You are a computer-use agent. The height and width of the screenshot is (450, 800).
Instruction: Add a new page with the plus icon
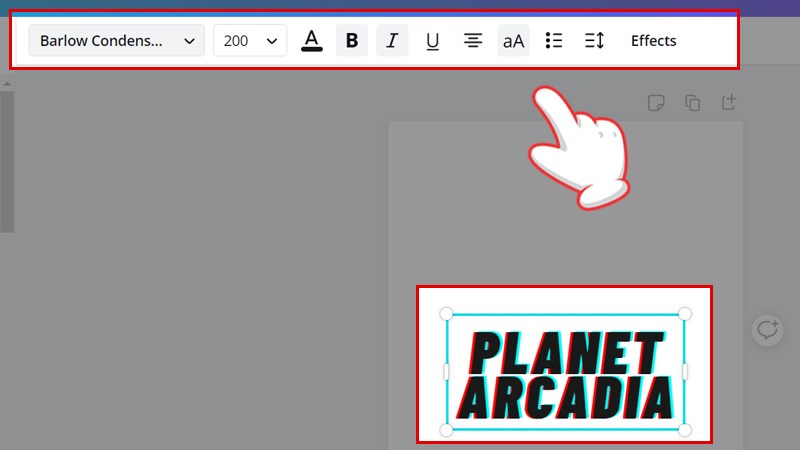[728, 102]
